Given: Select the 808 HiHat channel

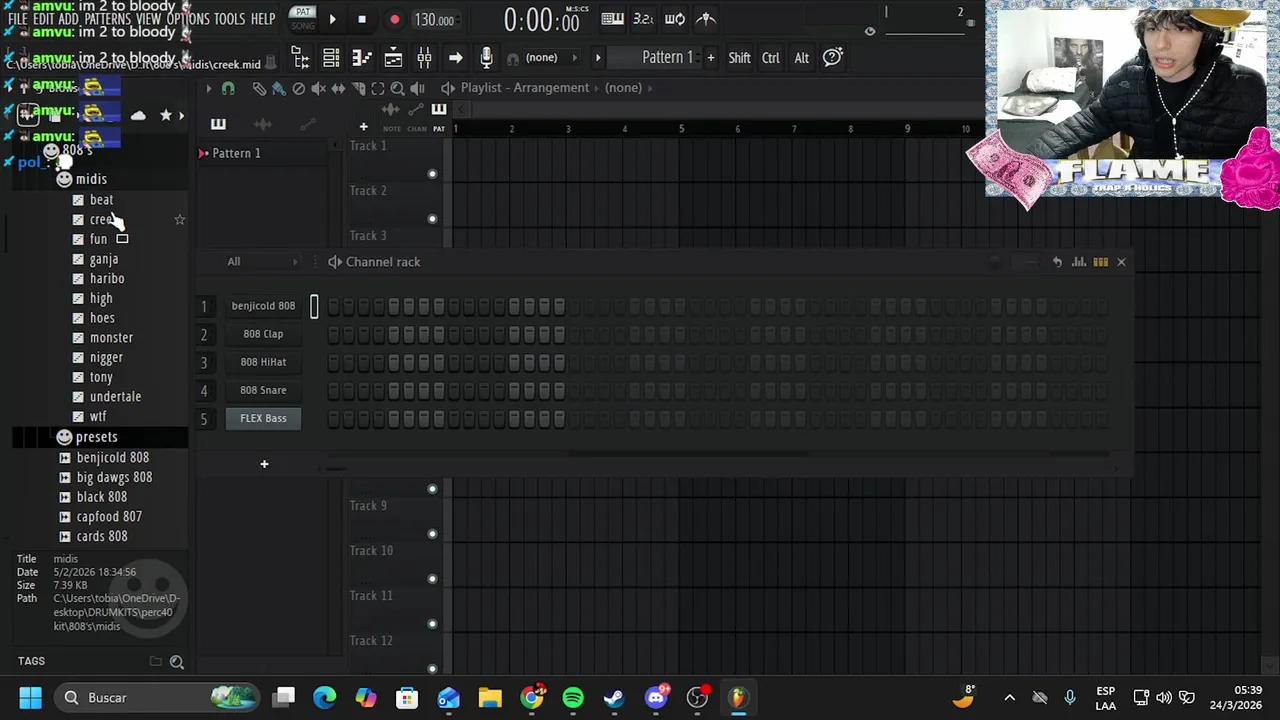Looking at the screenshot, I should point(263,362).
